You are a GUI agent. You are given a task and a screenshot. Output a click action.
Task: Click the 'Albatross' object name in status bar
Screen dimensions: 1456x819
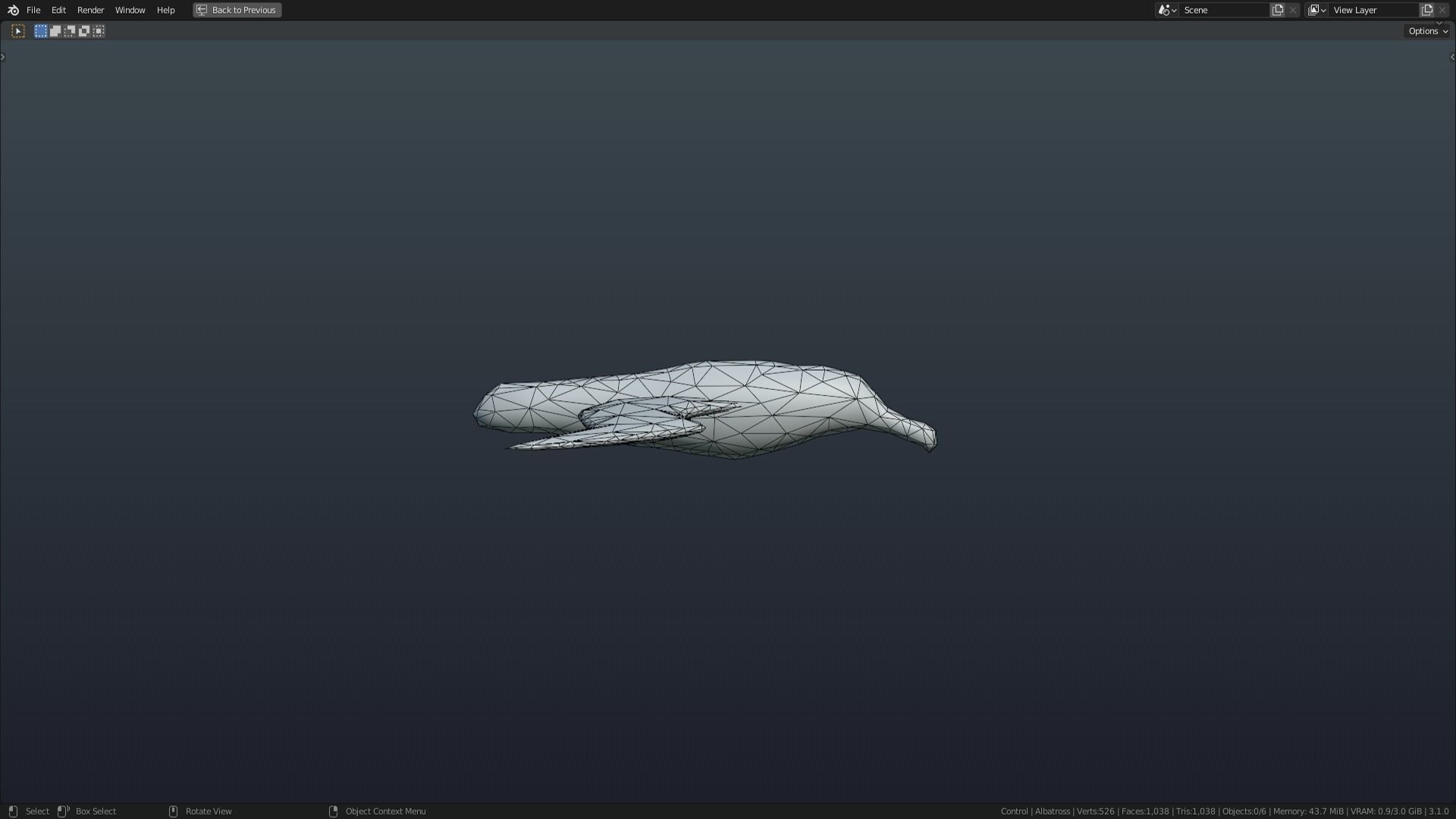click(x=1052, y=811)
